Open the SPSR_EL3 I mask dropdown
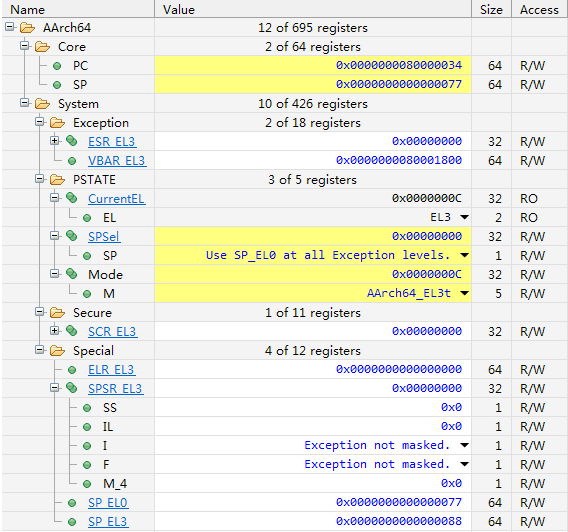 tap(464, 445)
